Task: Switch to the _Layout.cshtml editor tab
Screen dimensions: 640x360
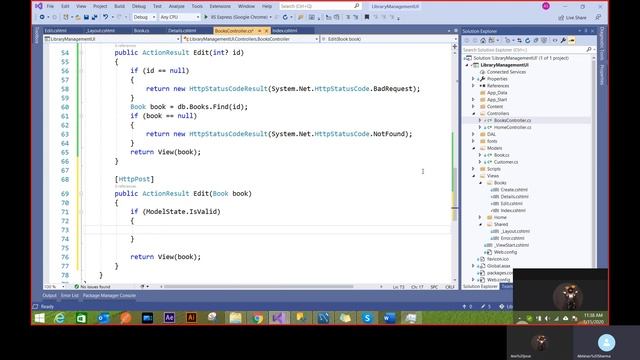Action: click(100, 31)
